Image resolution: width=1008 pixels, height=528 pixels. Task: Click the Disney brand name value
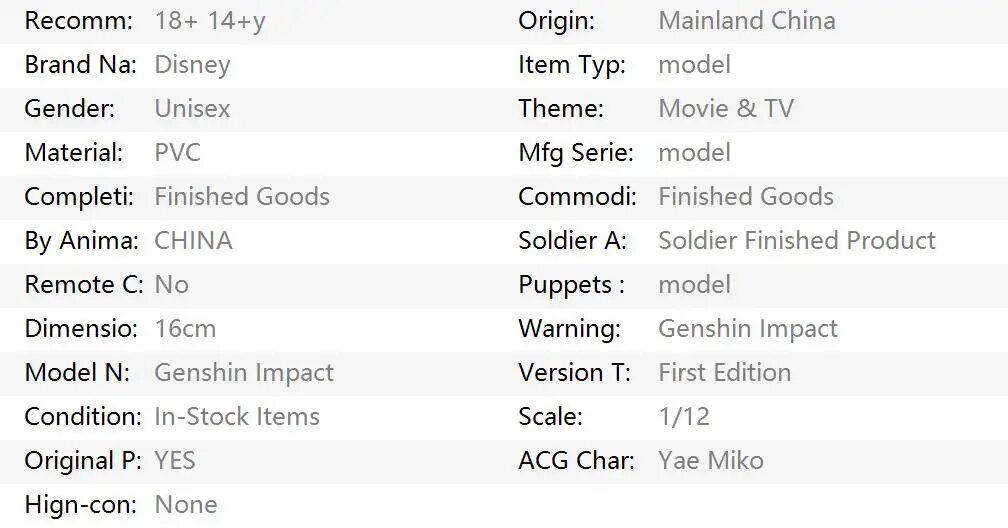pos(192,65)
